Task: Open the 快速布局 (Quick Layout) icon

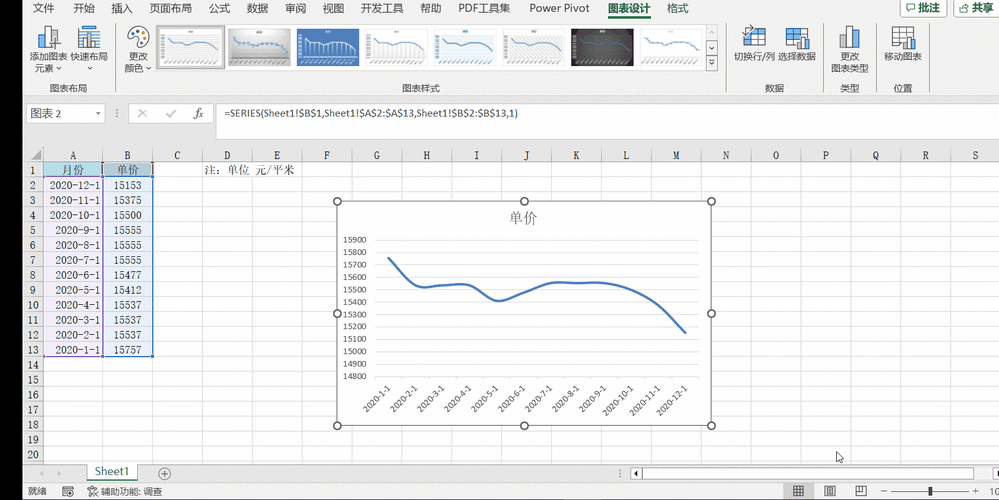Action: (90, 38)
